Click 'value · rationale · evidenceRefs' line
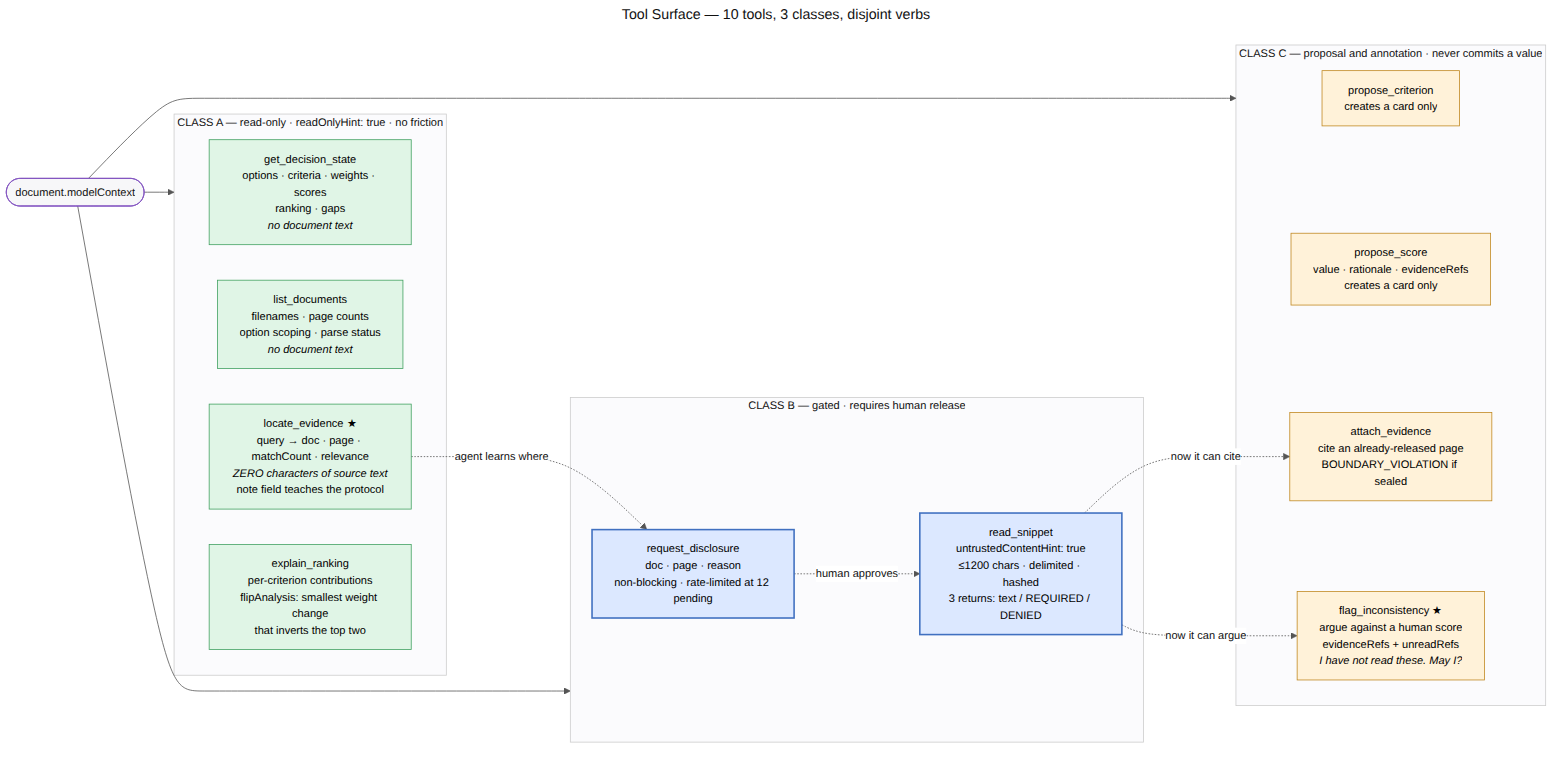The image size is (1568, 758). point(1390,269)
